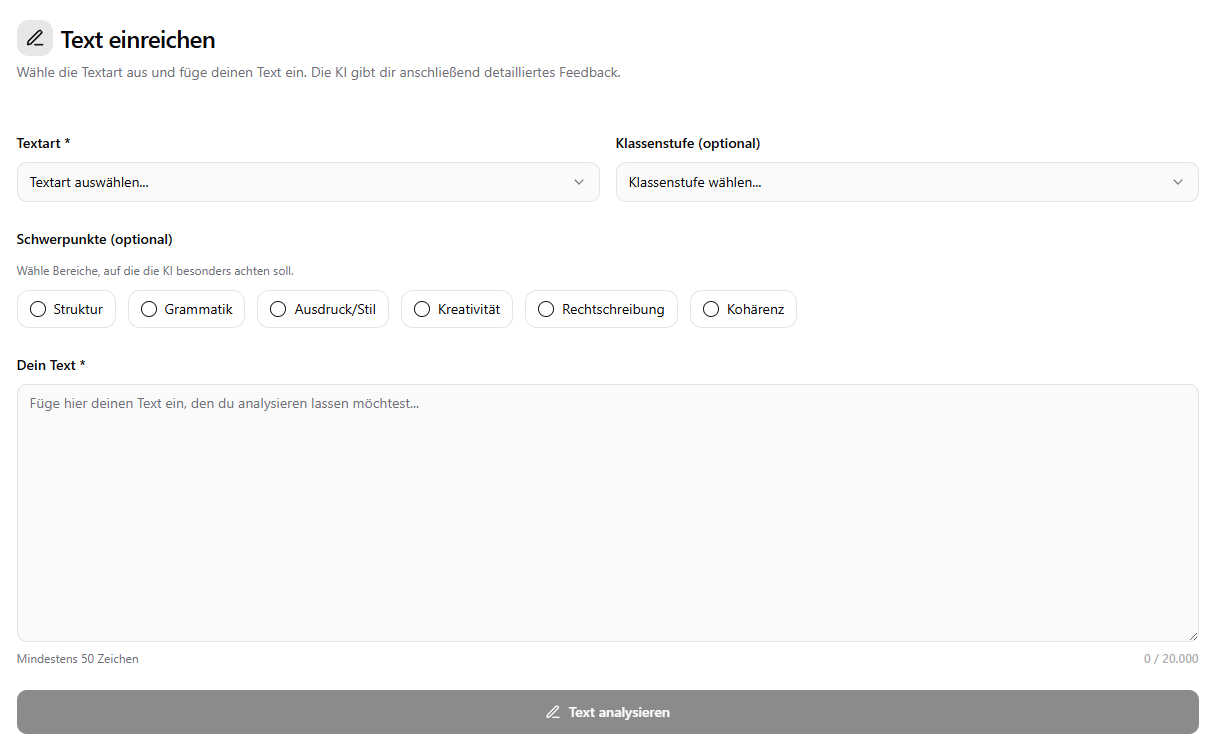This screenshot has width=1218, height=751.
Task: Select the 'Struktur' focus option
Action: click(x=66, y=309)
